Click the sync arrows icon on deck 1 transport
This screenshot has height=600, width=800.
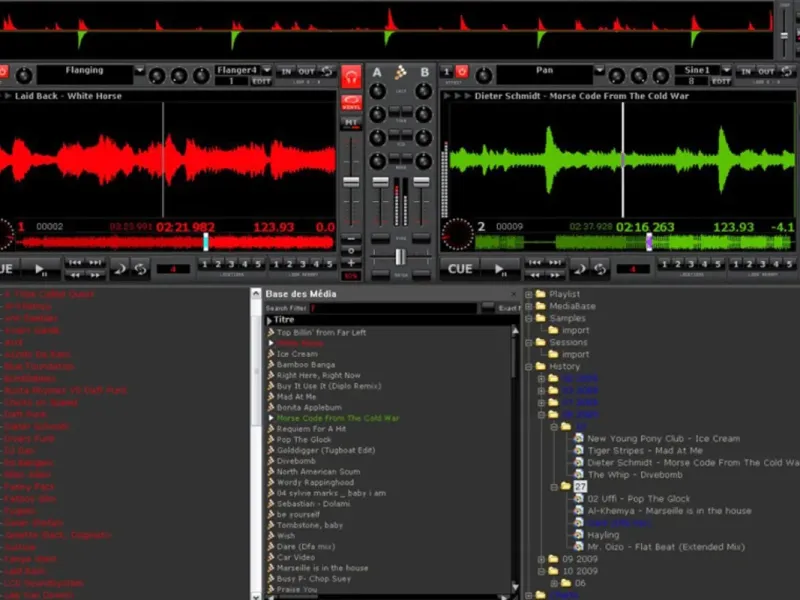[x=140, y=269]
